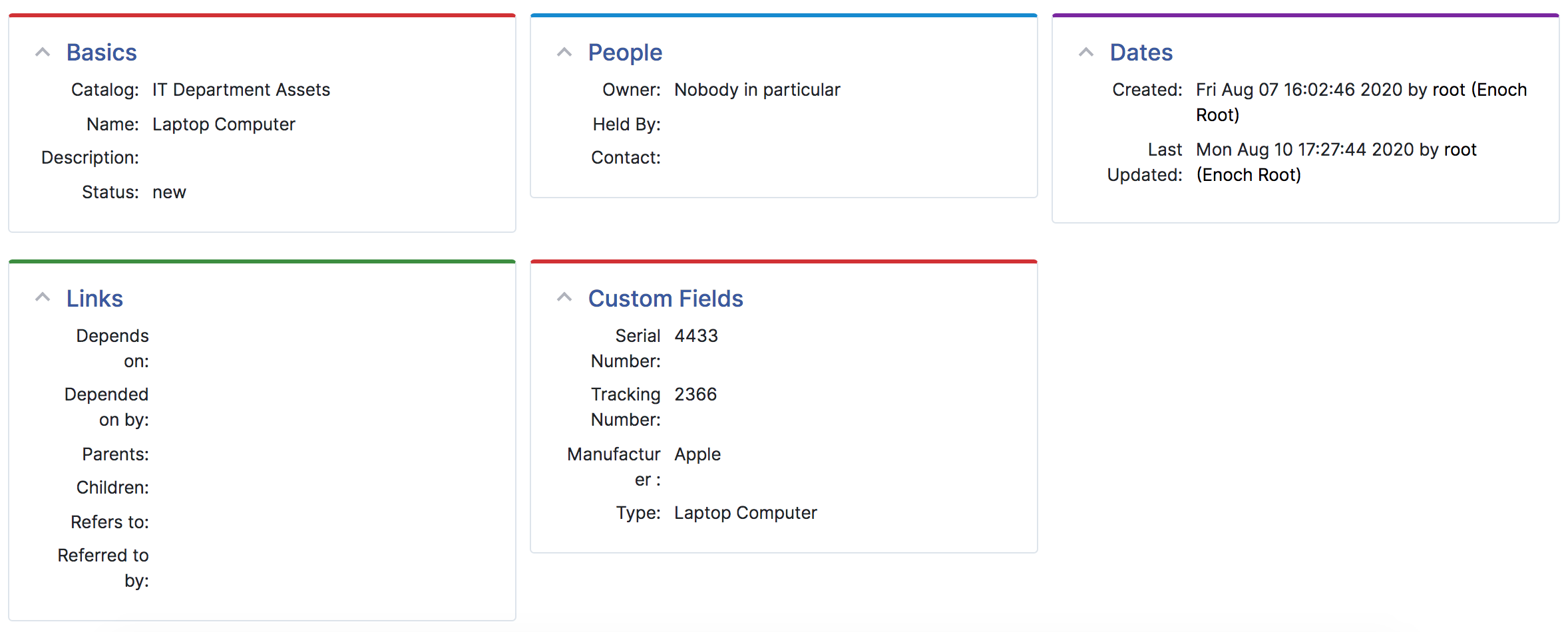Collapse the Basics panel chevron
Viewport: 1568px width, 632px height.
pos(42,51)
